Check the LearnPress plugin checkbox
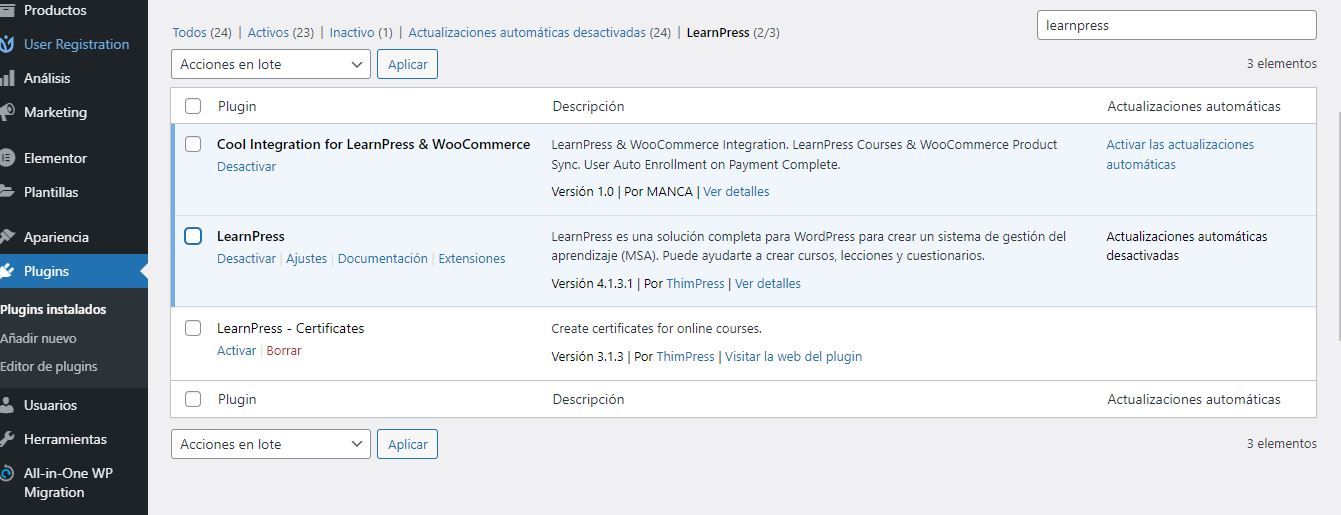 click(193, 236)
